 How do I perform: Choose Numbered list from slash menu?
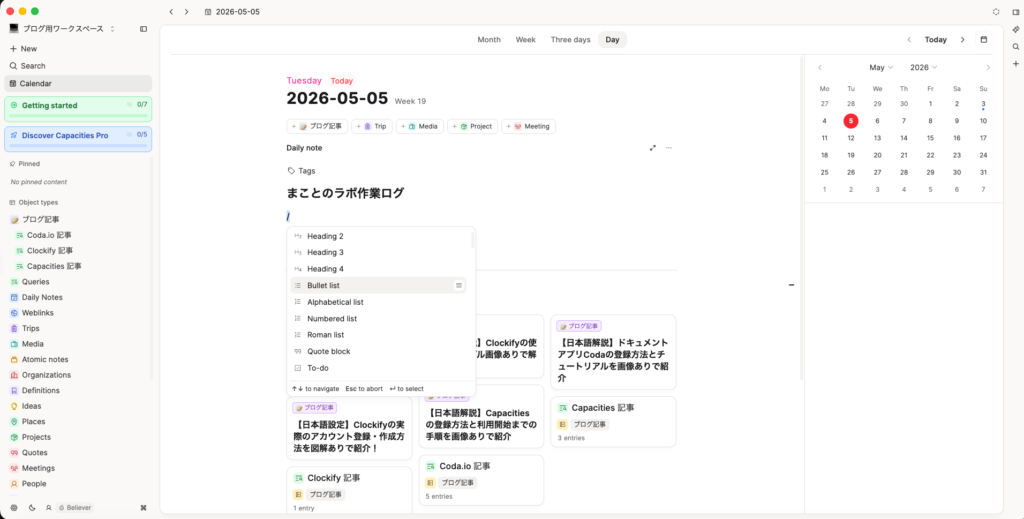point(378,319)
